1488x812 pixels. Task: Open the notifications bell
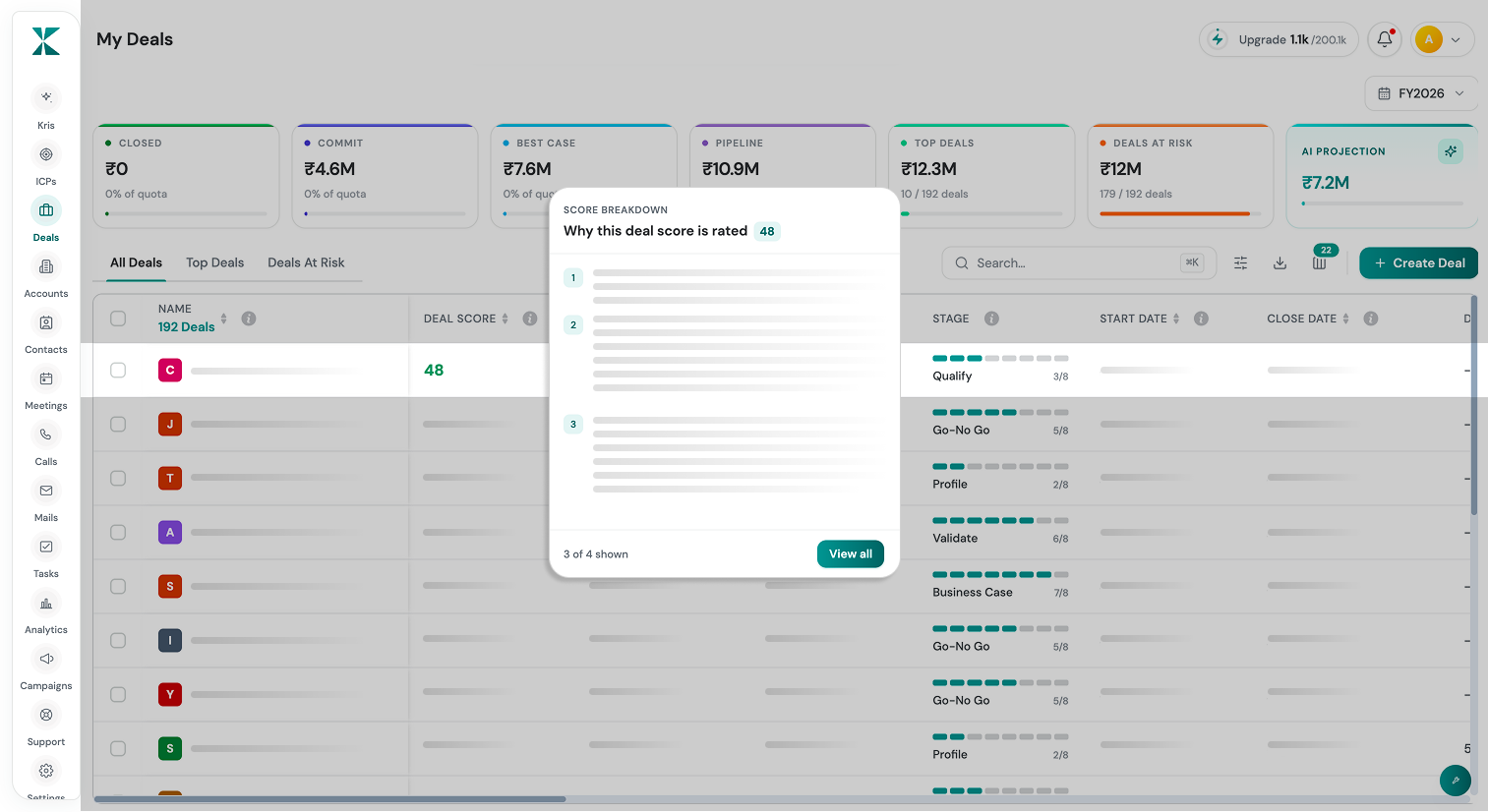coord(1385,39)
